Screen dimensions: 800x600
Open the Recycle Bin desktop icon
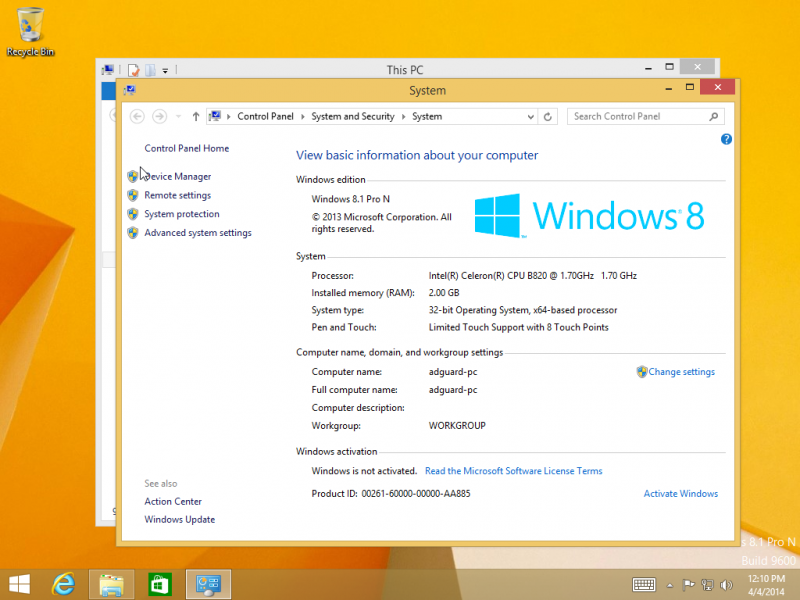click(30, 32)
